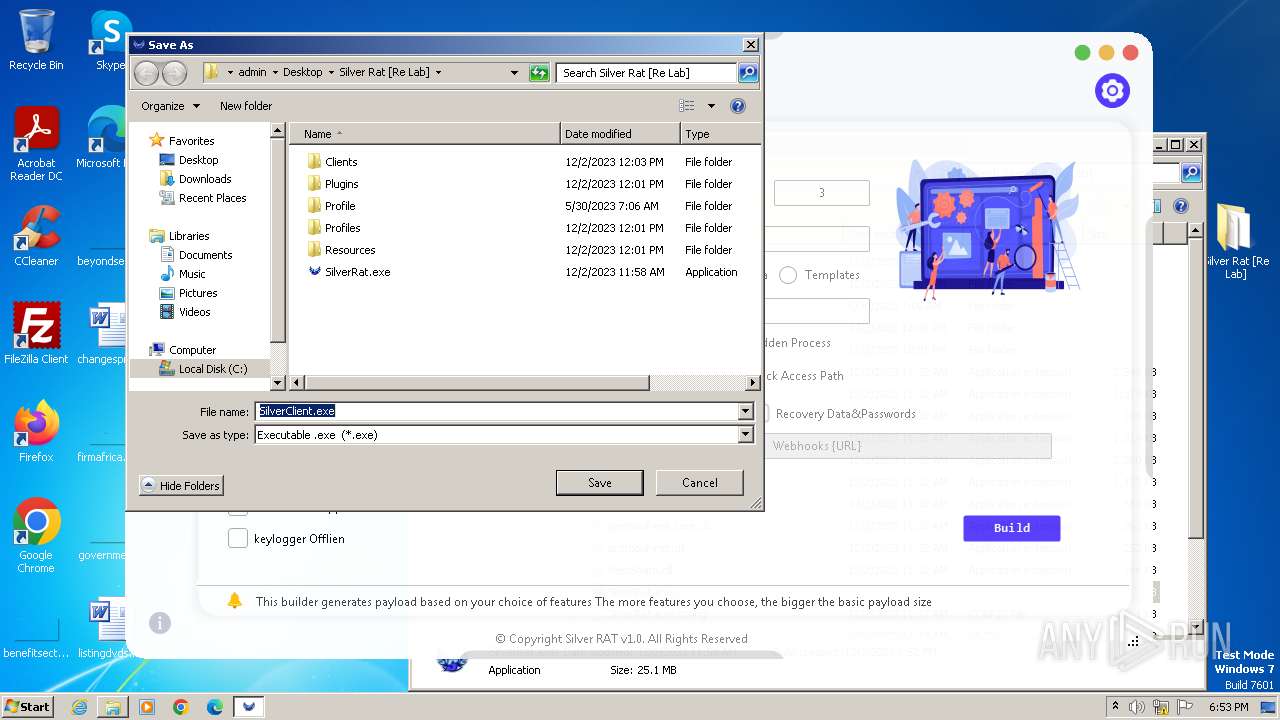Expand the Desktop breadcrumb arrow
This screenshot has height=720, width=1280.
(331, 72)
